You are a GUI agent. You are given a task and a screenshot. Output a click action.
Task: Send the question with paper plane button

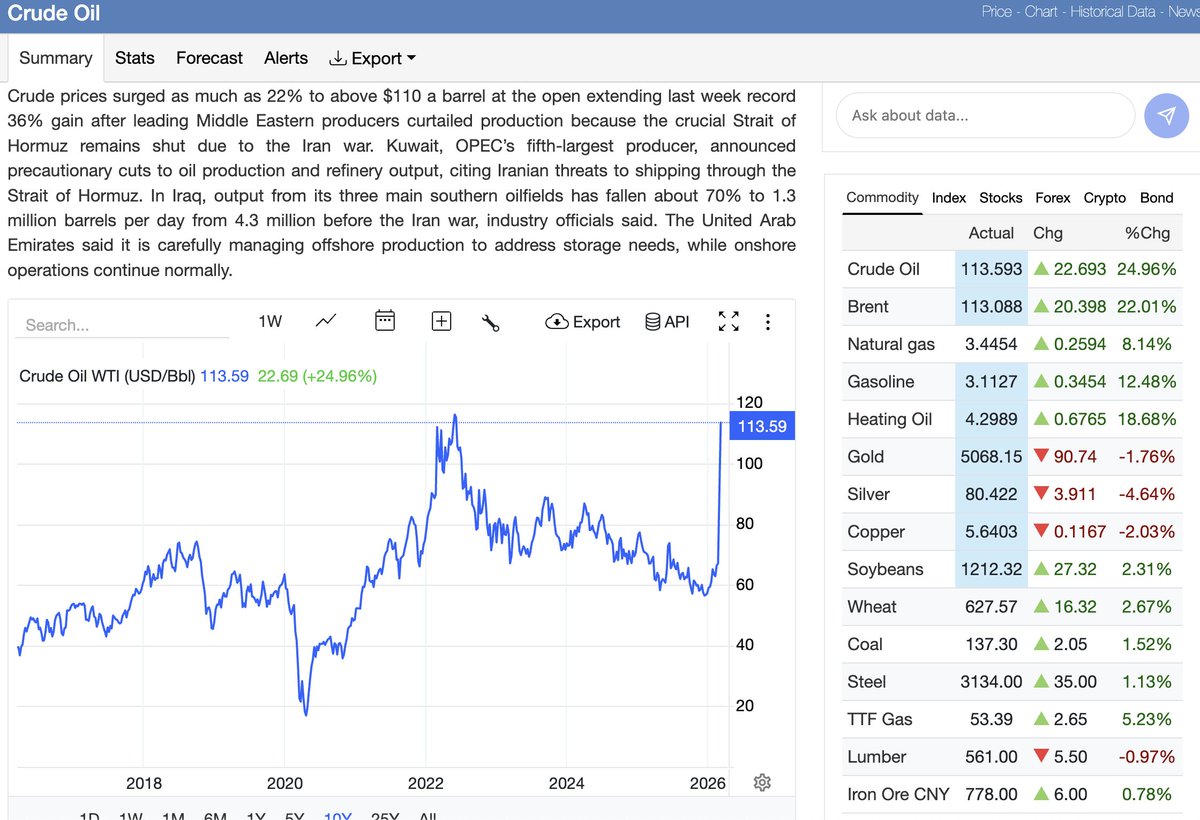pyautogui.click(x=1167, y=116)
